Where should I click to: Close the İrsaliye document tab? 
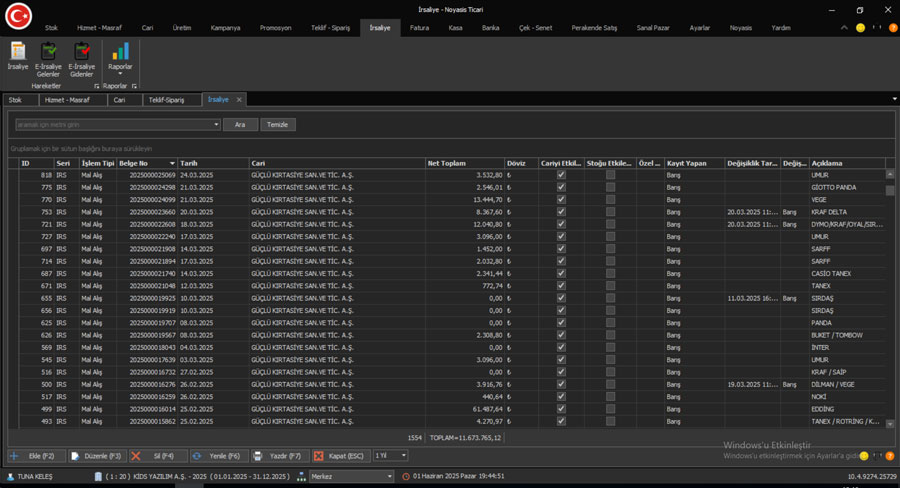point(239,100)
